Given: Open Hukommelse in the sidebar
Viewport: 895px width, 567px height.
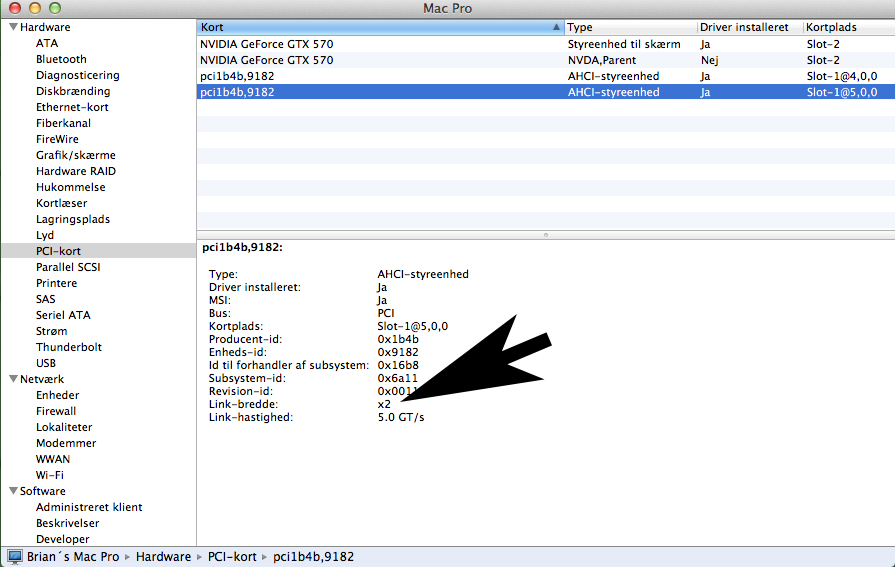Looking at the screenshot, I should click(x=71, y=187).
